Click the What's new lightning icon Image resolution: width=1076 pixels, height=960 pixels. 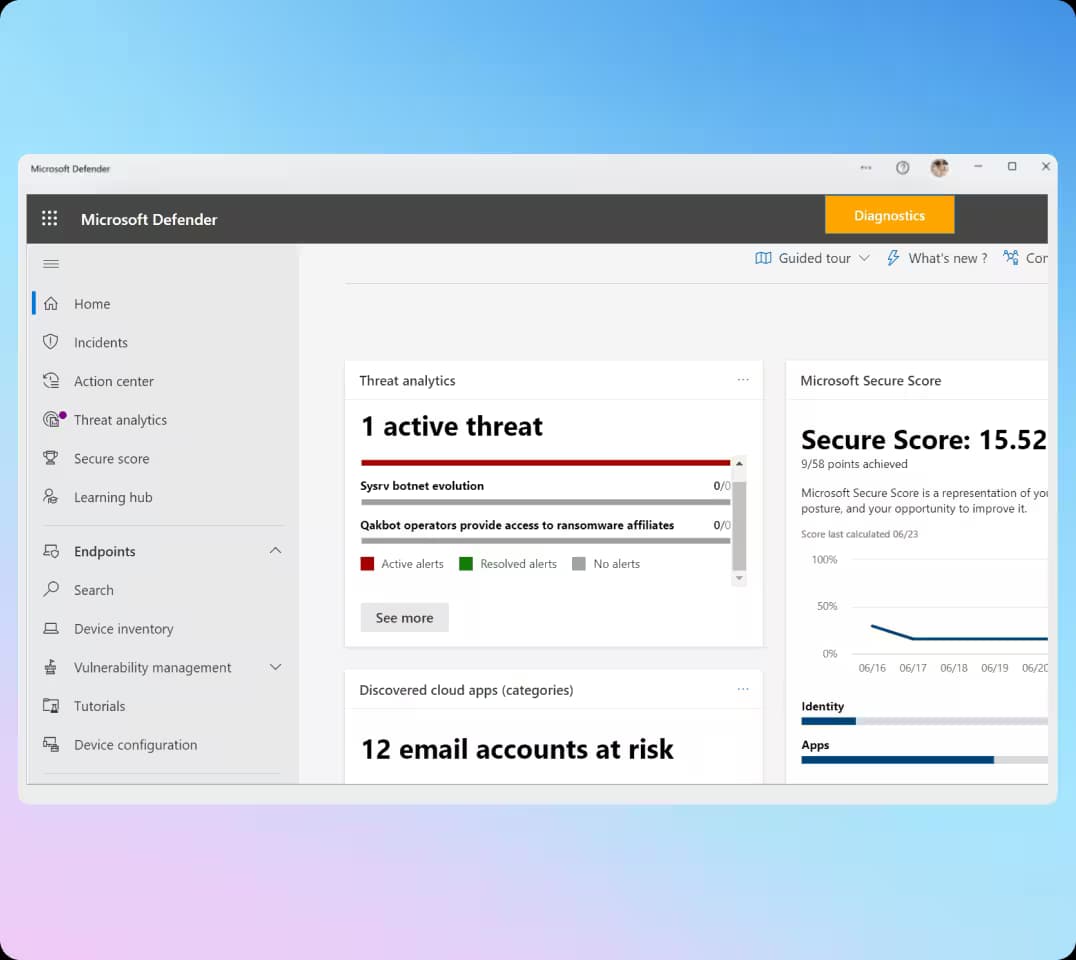point(893,258)
